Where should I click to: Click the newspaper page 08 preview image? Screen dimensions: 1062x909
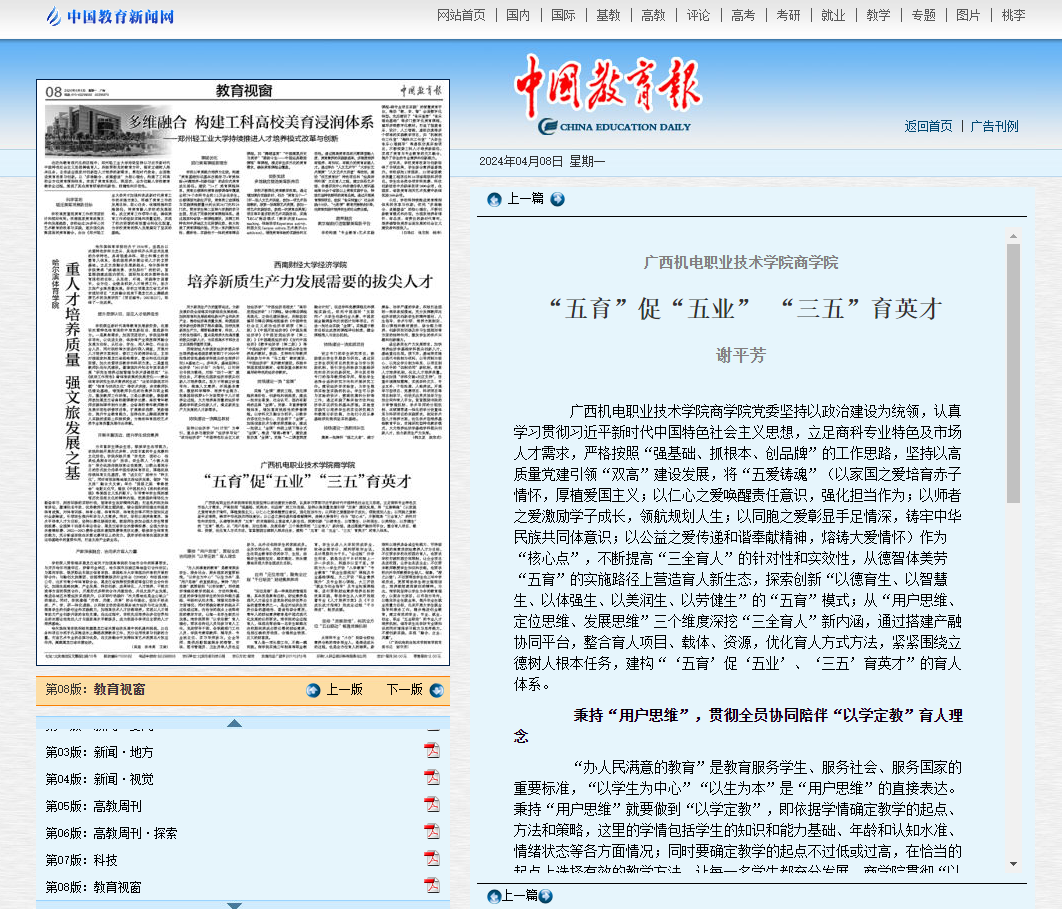(x=243, y=372)
